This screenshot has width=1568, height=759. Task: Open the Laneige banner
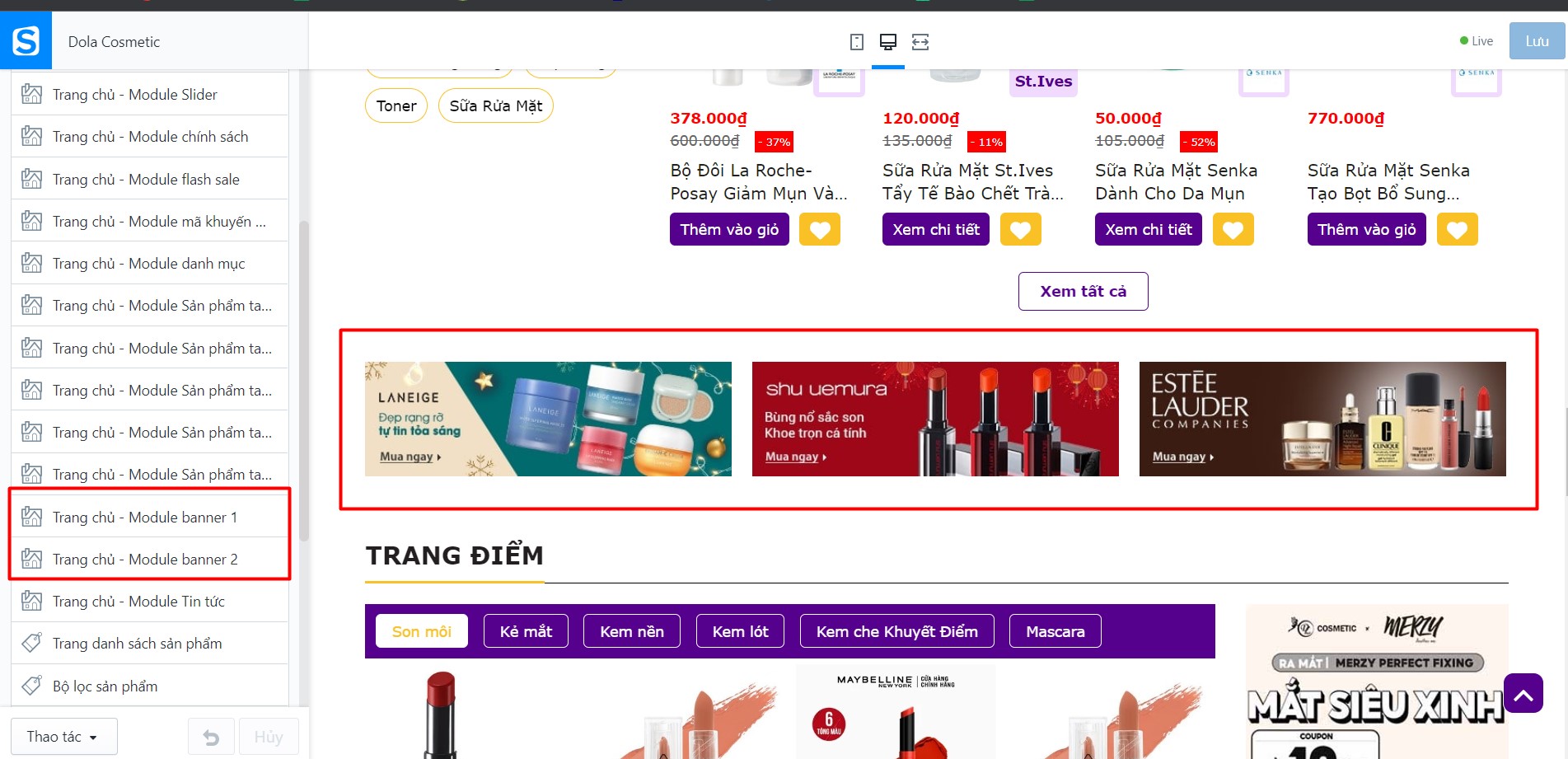548,419
